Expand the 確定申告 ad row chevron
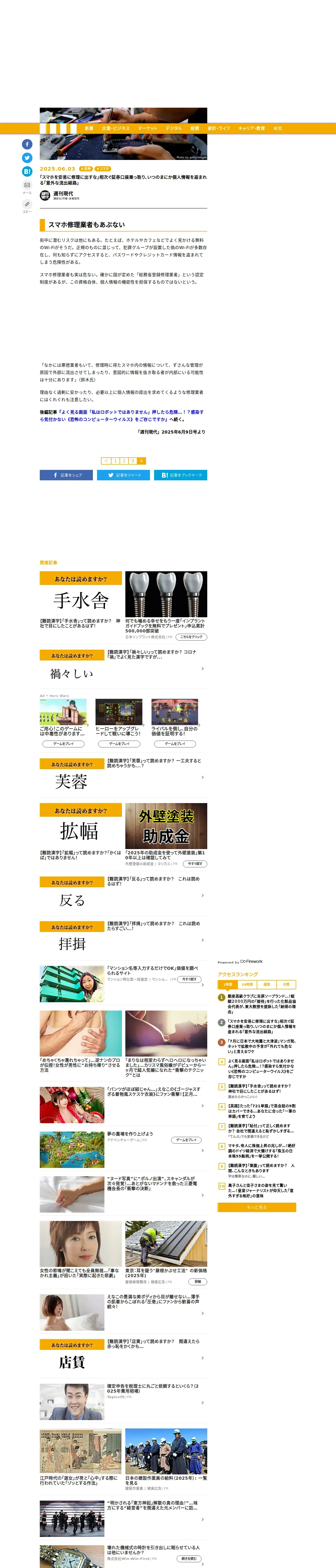Viewport: 336px width, 1568px height. (x=203, y=1402)
